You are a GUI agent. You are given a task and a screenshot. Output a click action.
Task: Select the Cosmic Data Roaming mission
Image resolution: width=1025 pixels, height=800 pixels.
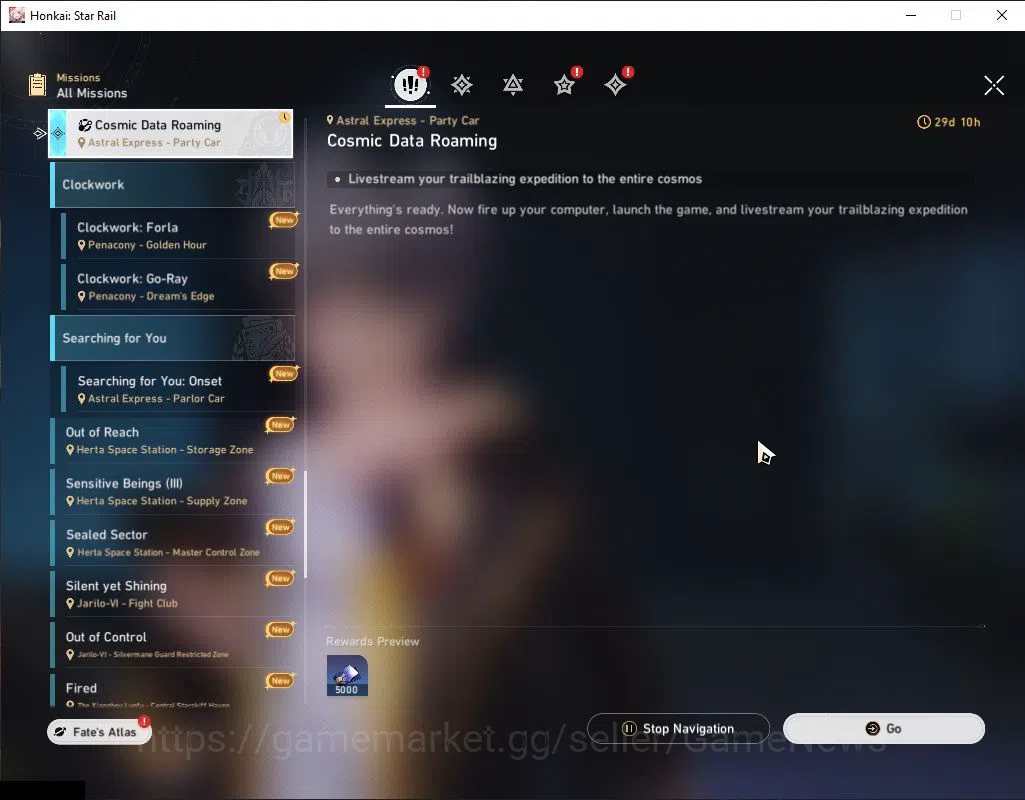(x=171, y=133)
